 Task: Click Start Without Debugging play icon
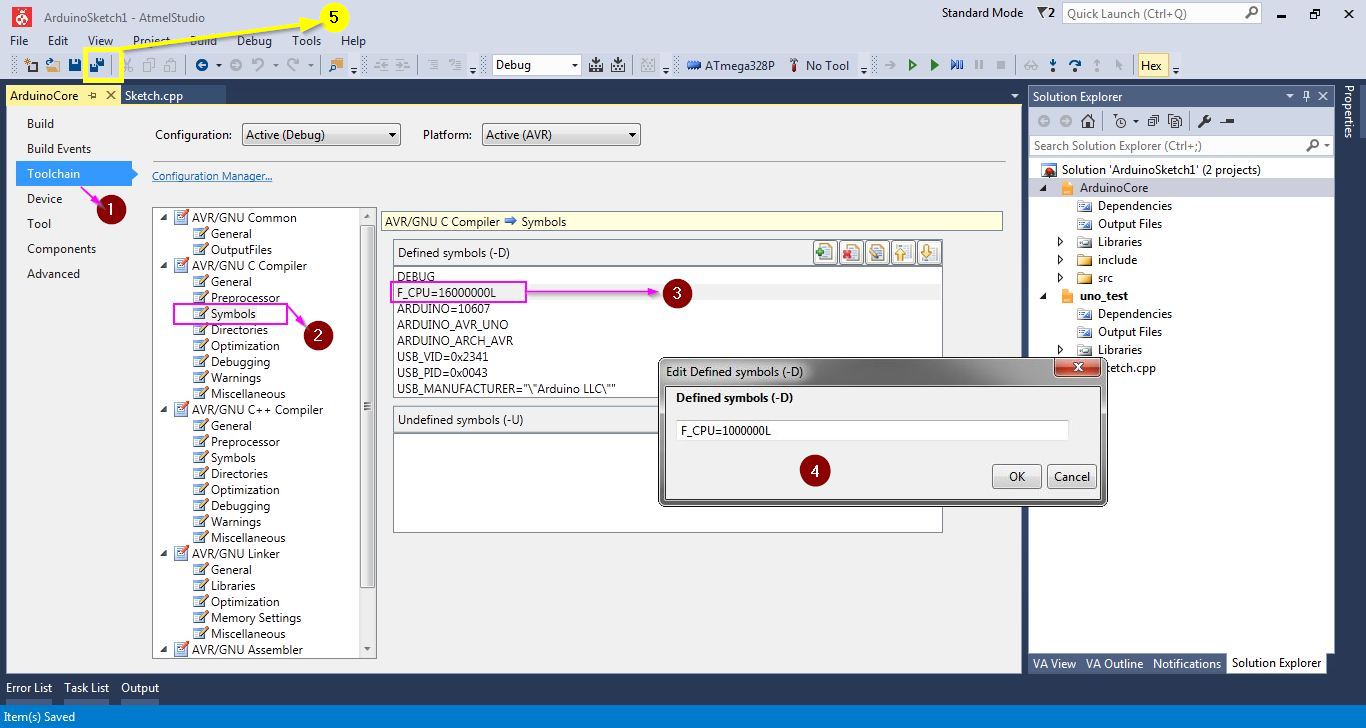pyautogui.click(x=934, y=65)
